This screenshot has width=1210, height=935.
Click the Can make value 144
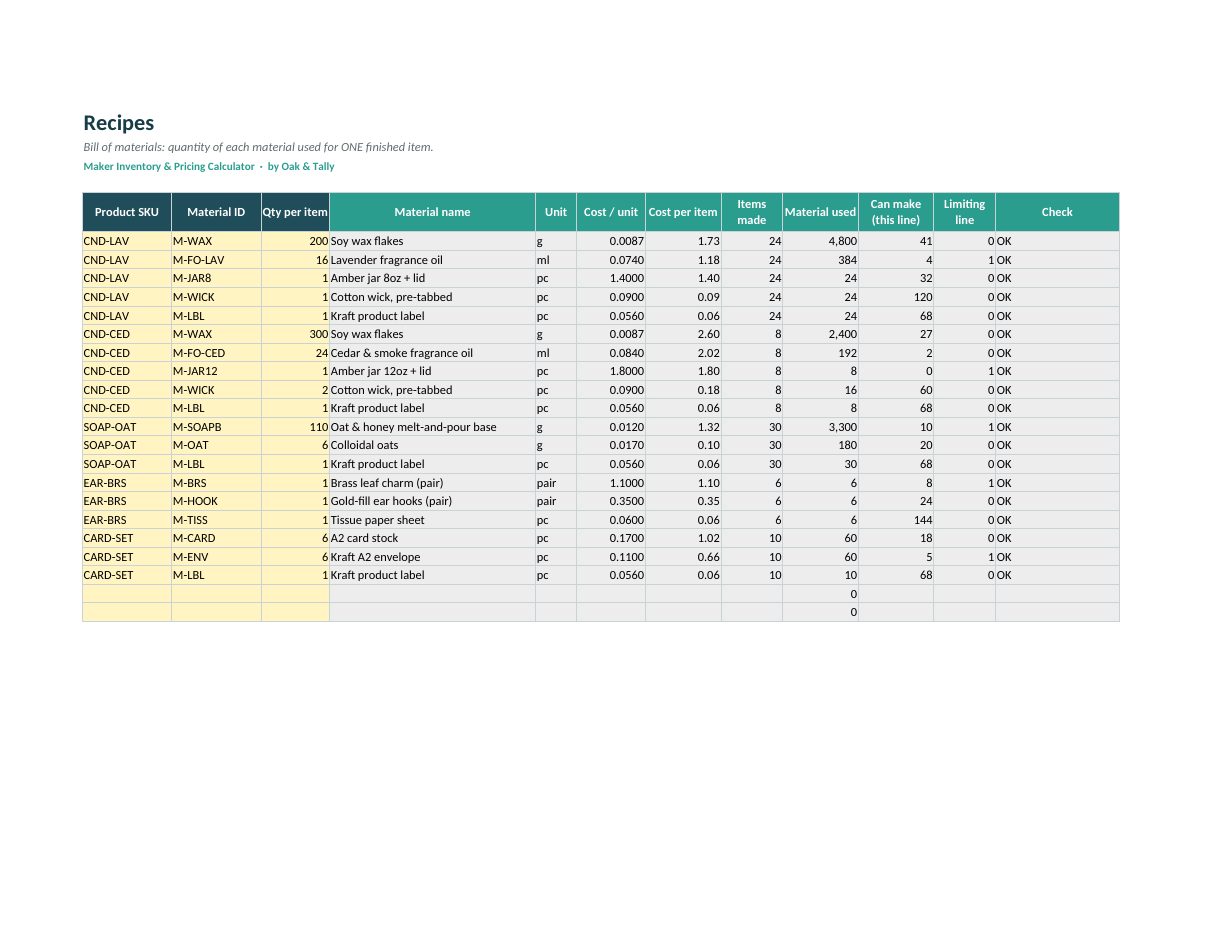(896, 520)
